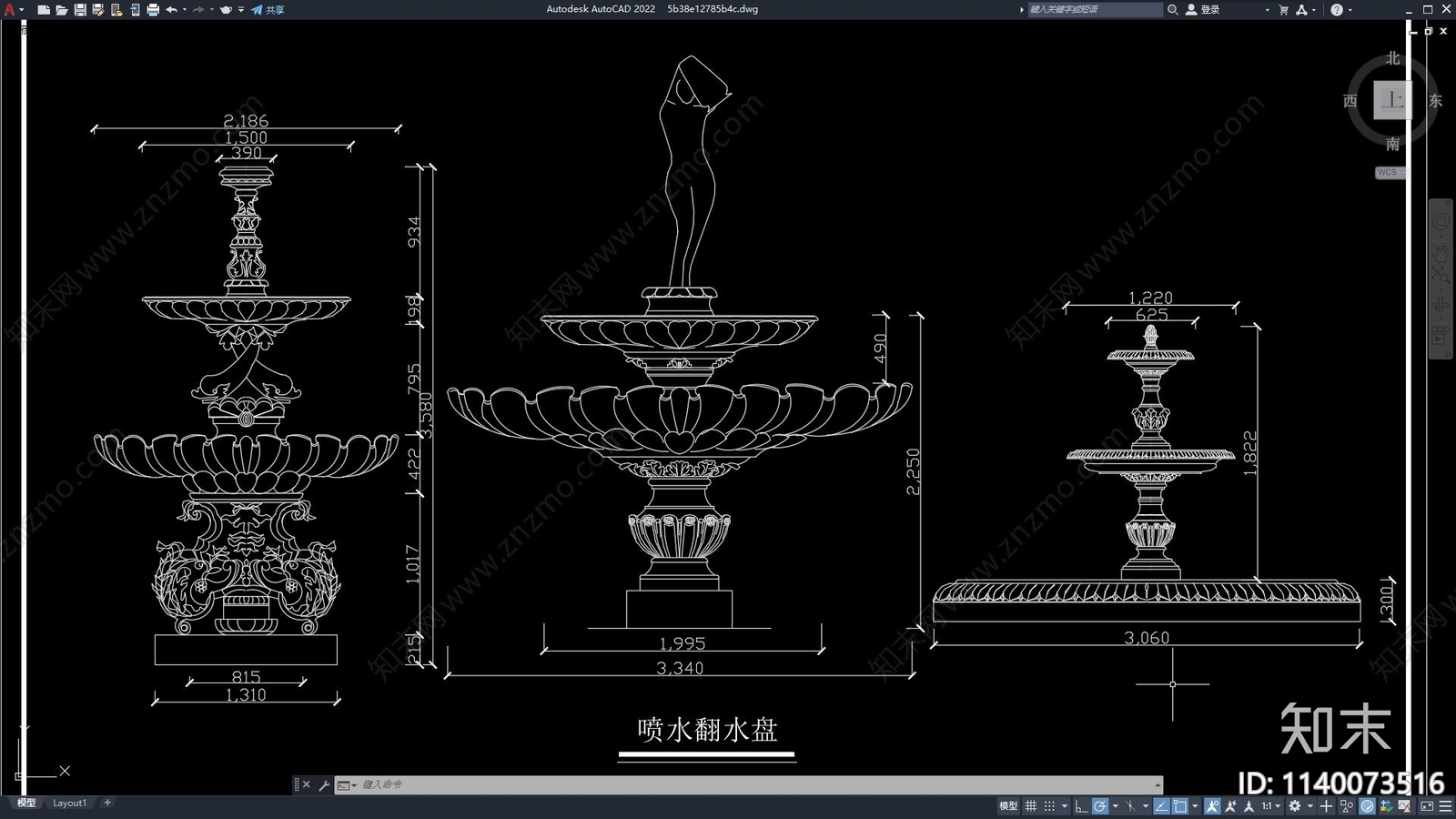Switch to the Layout1 tab

click(x=69, y=803)
